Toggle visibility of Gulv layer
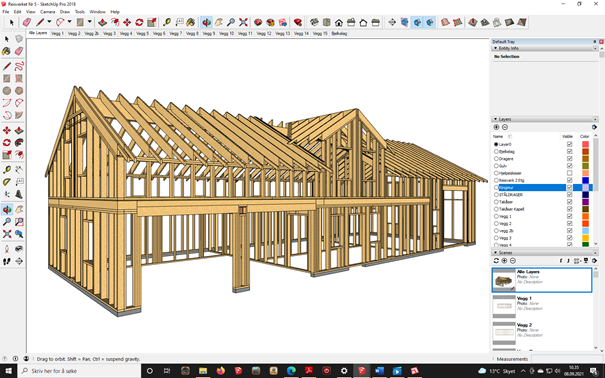Image resolution: width=605 pixels, height=378 pixels. [x=569, y=166]
